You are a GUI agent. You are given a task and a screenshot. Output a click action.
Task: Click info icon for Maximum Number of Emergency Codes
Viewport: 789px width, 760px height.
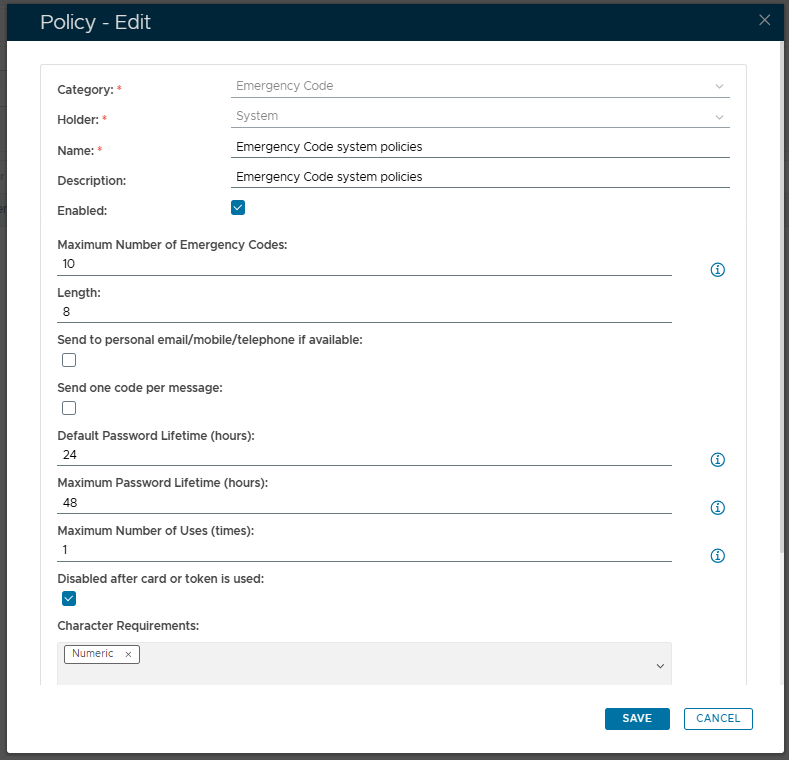717,270
